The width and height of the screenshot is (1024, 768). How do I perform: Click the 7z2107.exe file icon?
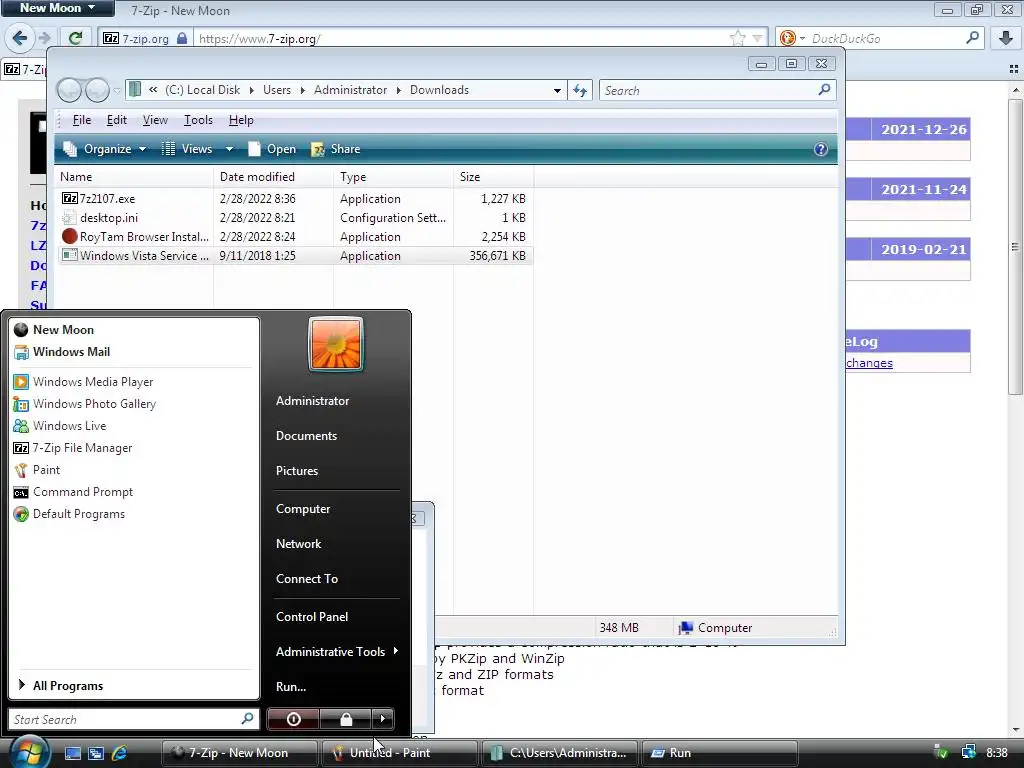click(69, 198)
